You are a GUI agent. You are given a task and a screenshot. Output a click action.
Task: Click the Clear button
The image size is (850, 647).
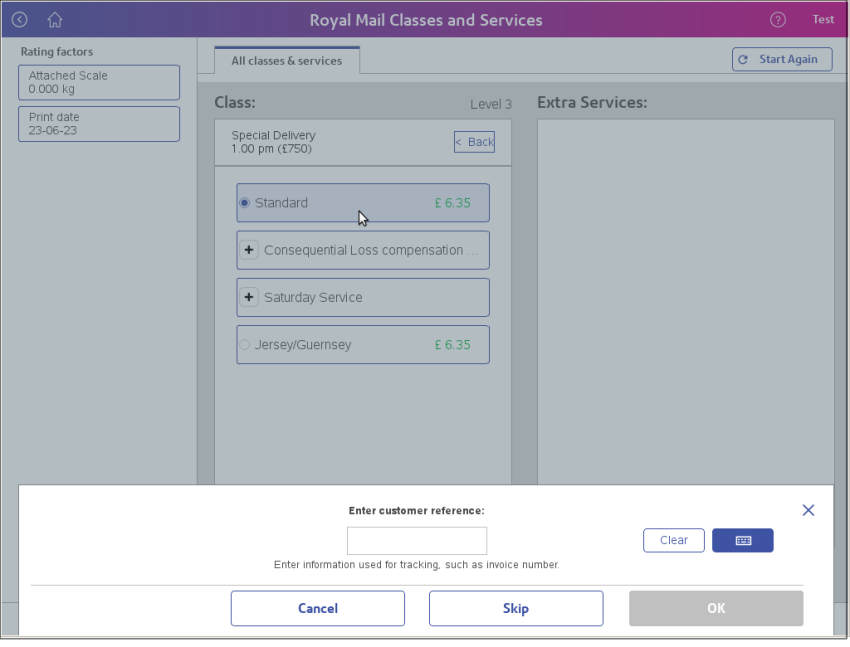(x=673, y=540)
